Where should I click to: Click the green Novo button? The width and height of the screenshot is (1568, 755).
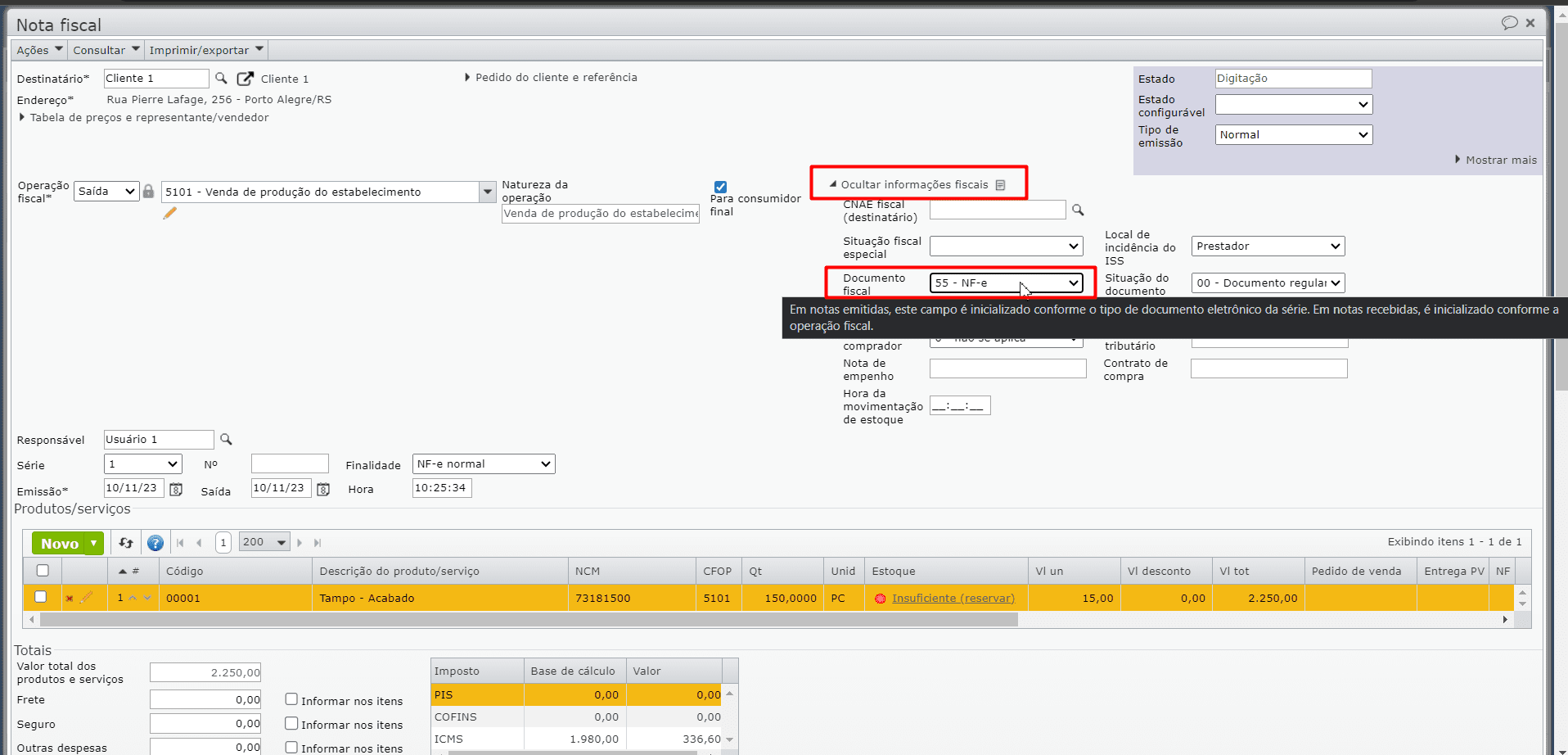tap(59, 543)
